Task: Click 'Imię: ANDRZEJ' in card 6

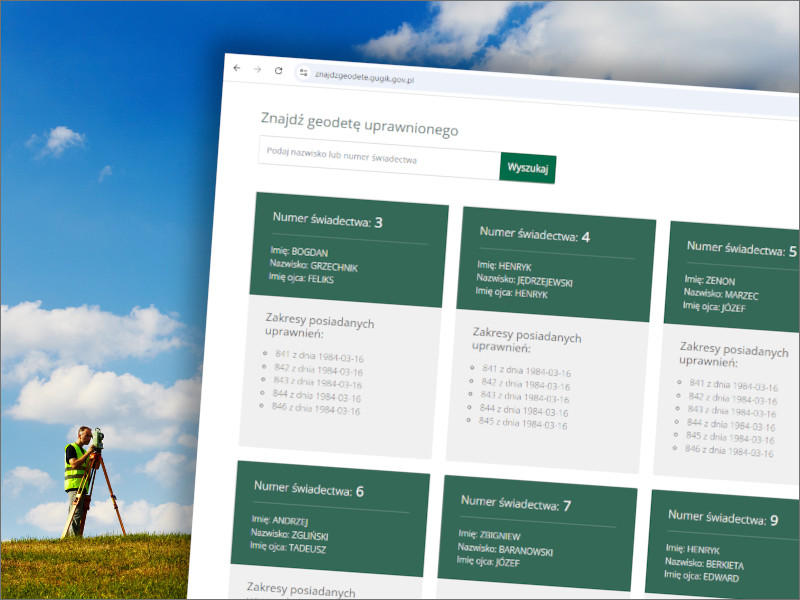Action: coord(280,520)
